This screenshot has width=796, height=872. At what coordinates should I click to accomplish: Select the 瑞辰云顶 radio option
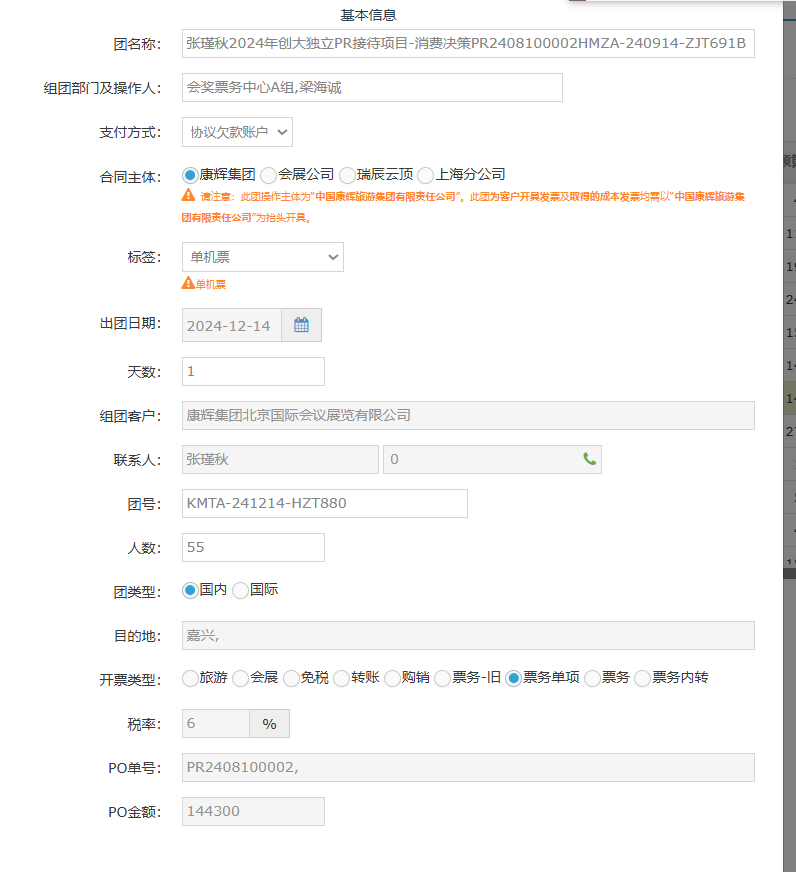(348, 174)
